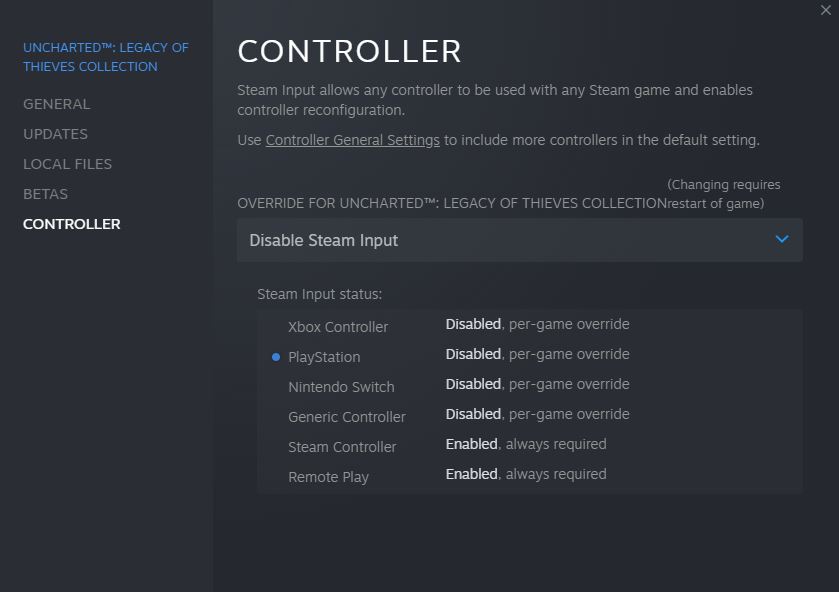
Task: Expand the Steam Input override dropdown arrow
Action: tap(782, 240)
